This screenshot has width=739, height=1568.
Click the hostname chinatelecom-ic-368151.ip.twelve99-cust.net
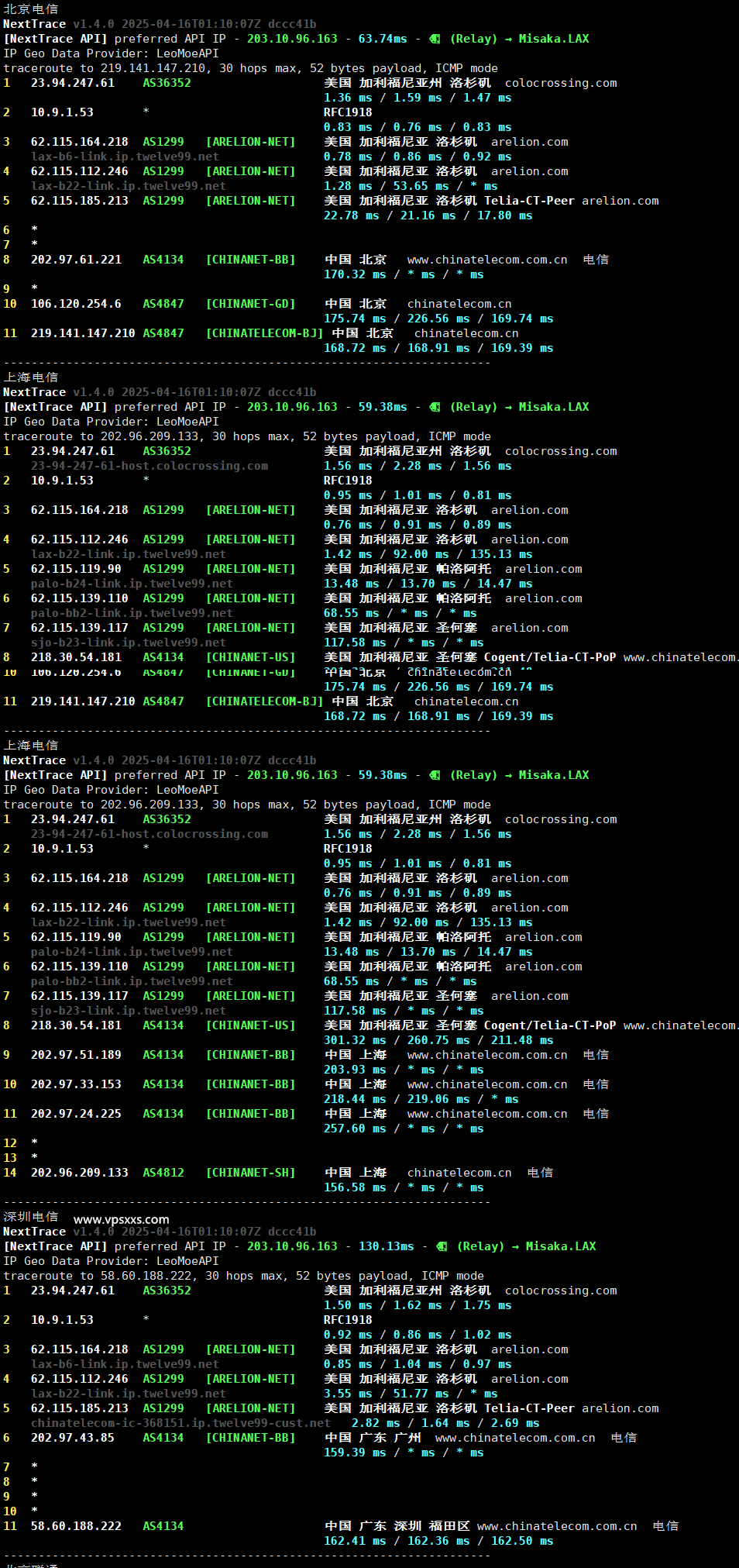coord(180,1423)
